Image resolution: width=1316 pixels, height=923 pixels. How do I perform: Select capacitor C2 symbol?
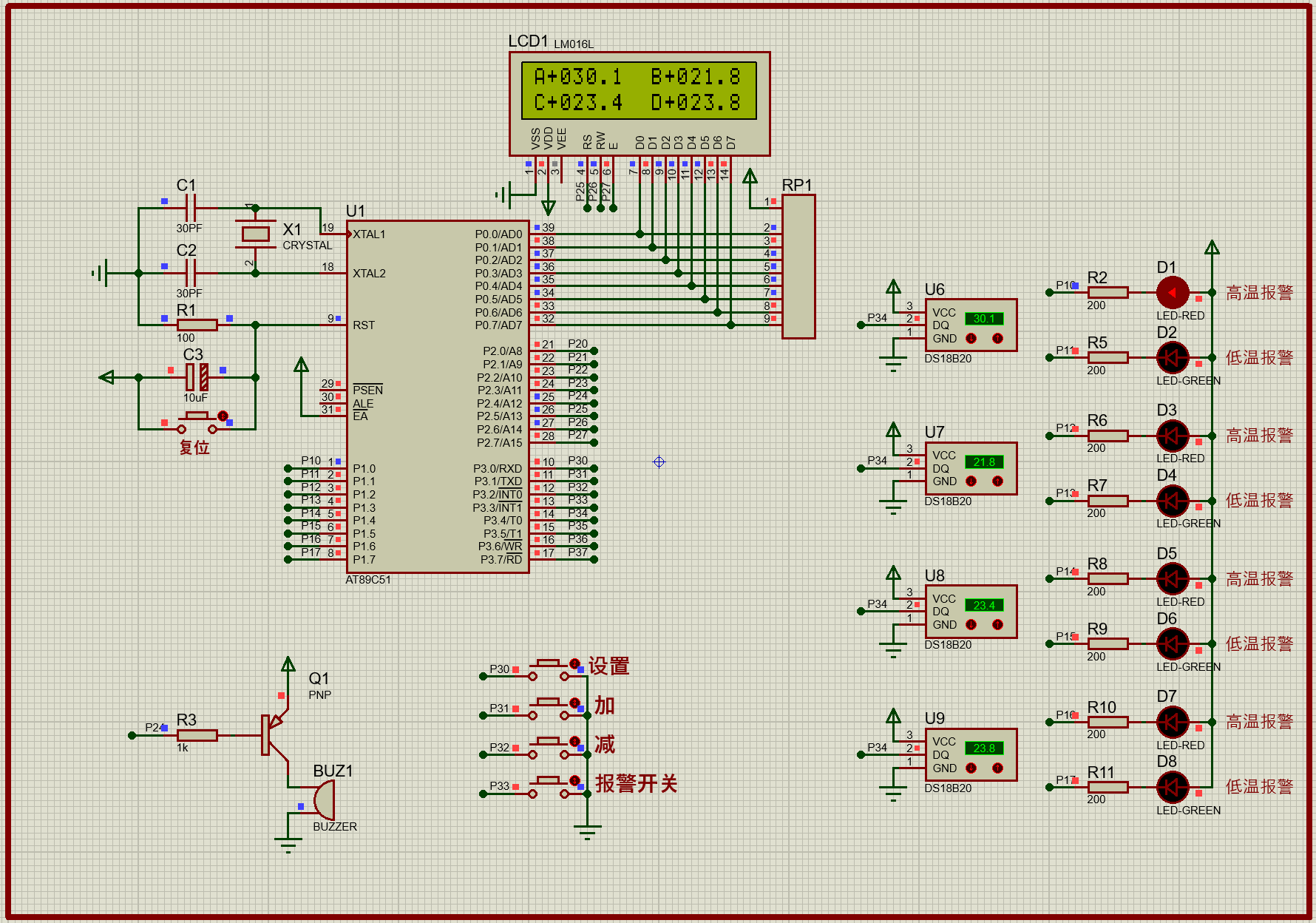190,274
